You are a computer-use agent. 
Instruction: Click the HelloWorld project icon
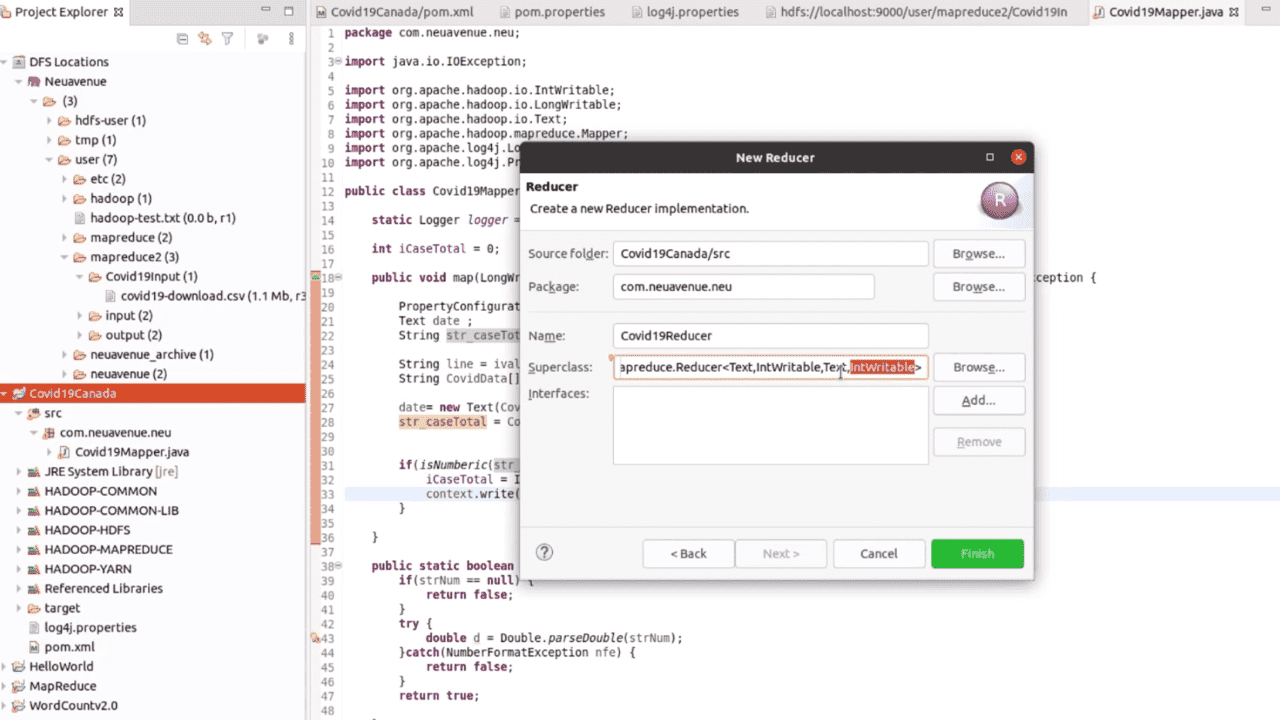point(19,667)
